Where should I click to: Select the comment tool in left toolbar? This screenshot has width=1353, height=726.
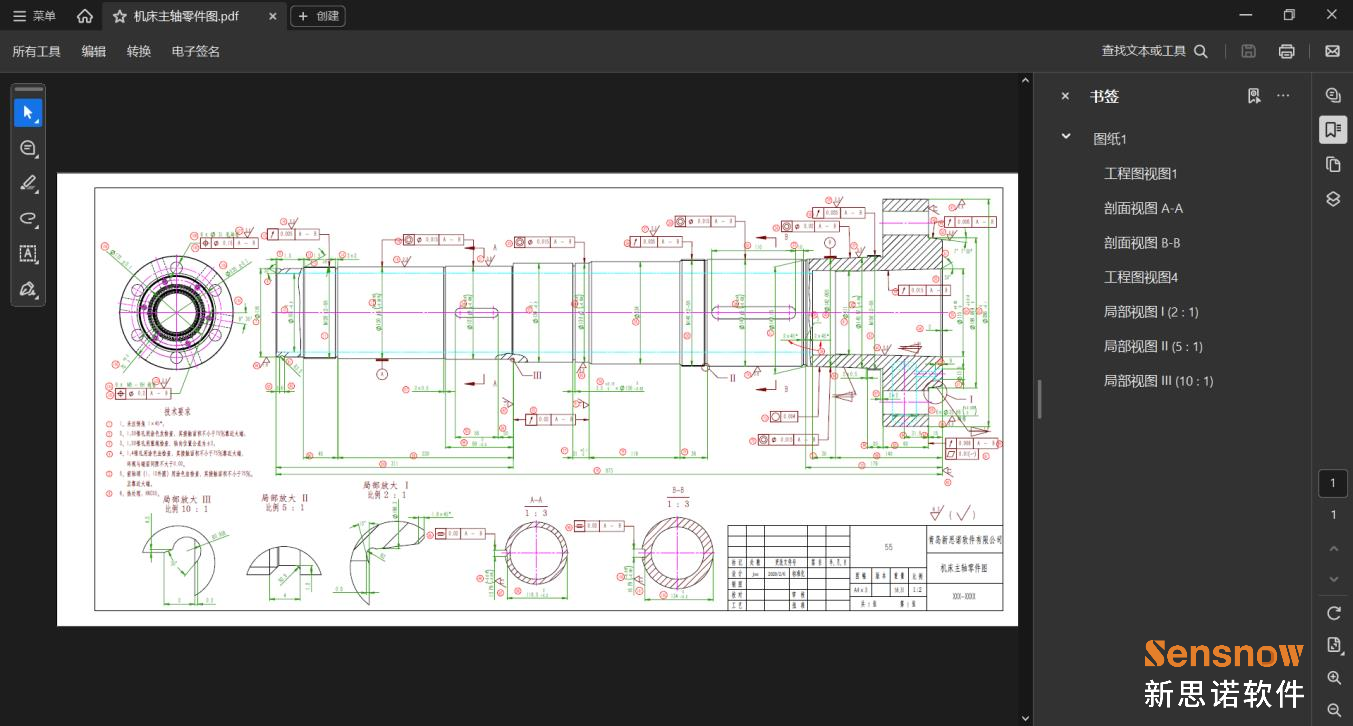28,148
